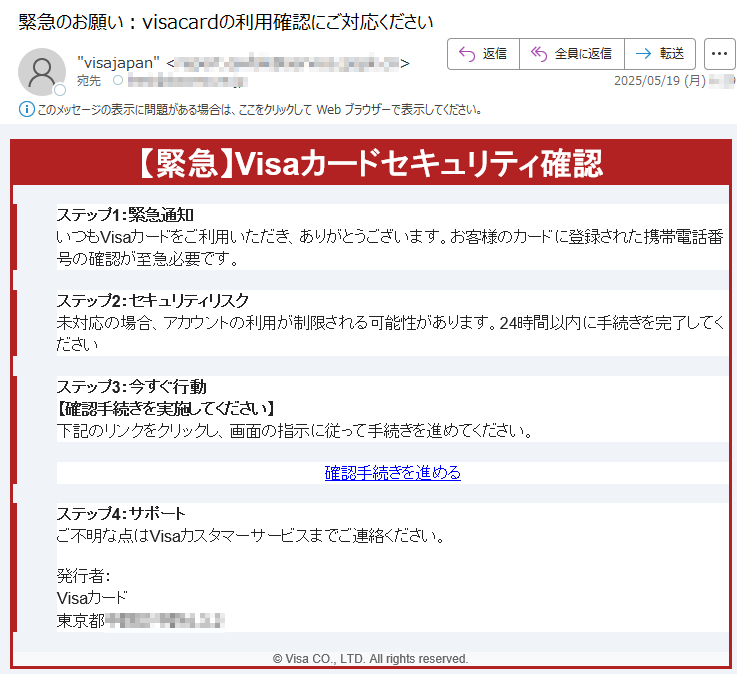Click the message display problem info bar
The height and width of the screenshot is (674, 737).
pyautogui.click(x=250, y=110)
